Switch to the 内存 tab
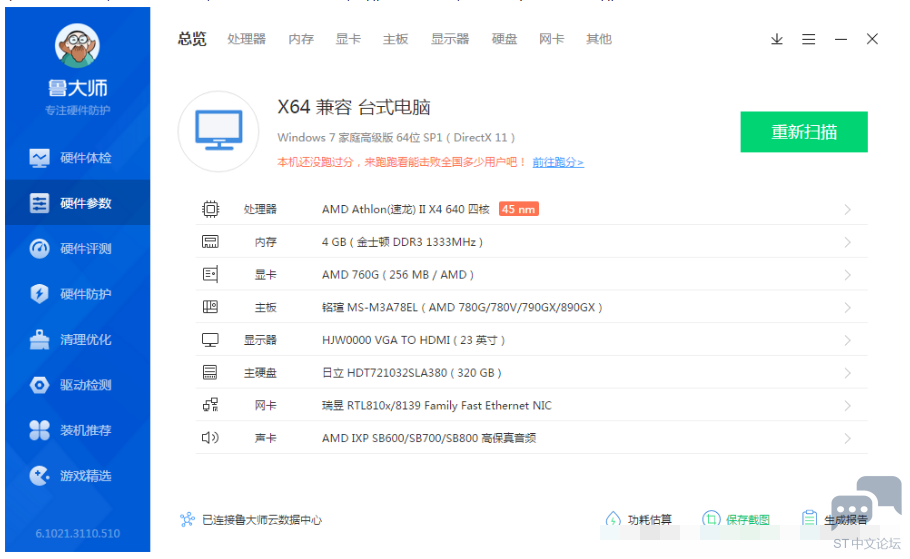The image size is (910, 559). [x=301, y=39]
